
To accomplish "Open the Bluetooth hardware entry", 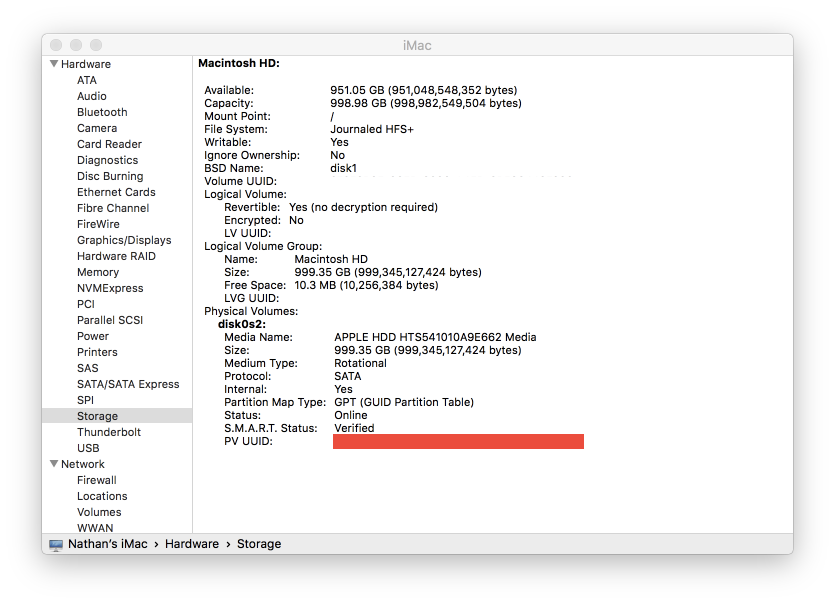I will [x=102, y=112].
